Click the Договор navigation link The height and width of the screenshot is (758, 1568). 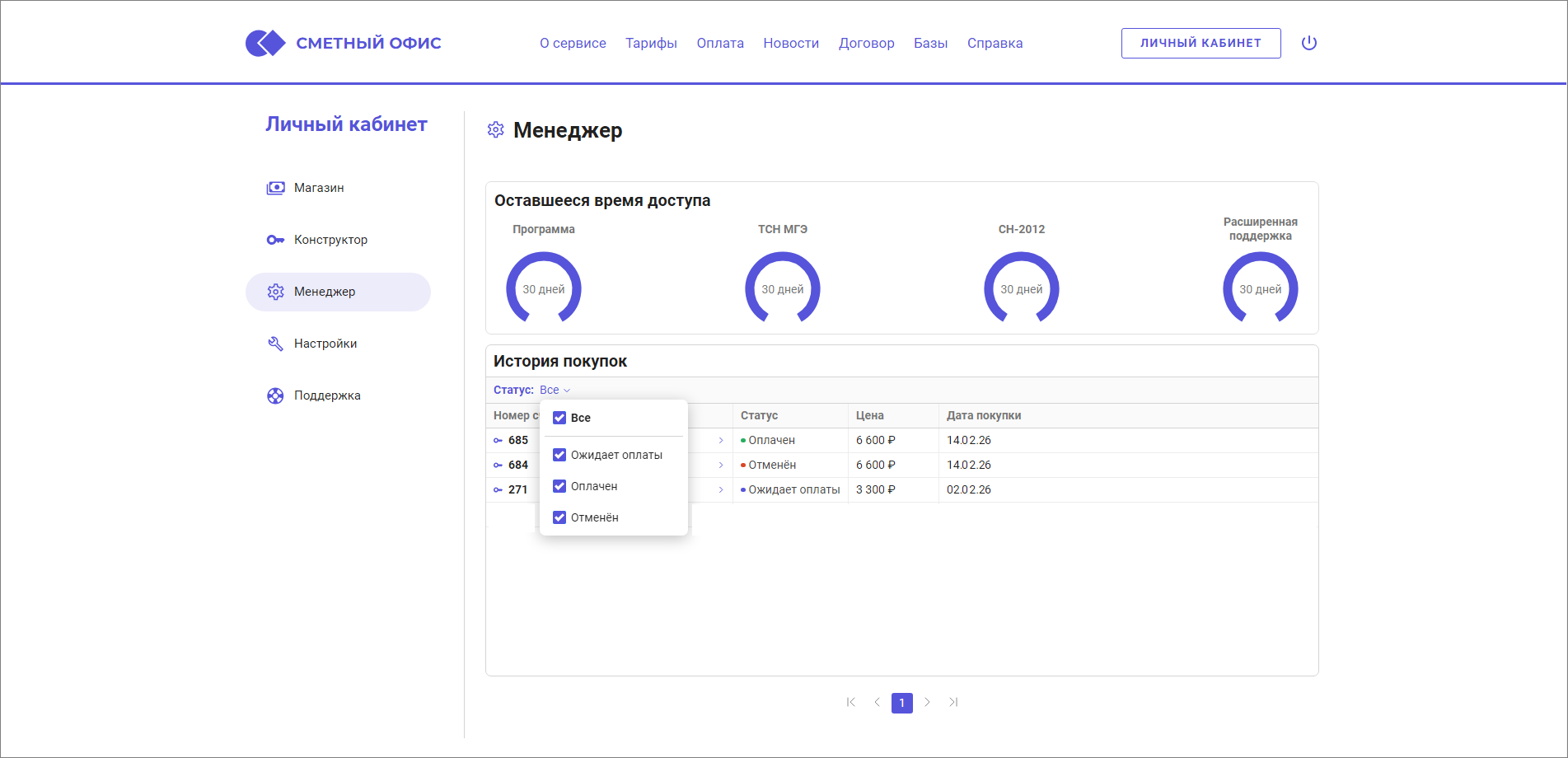coord(866,43)
